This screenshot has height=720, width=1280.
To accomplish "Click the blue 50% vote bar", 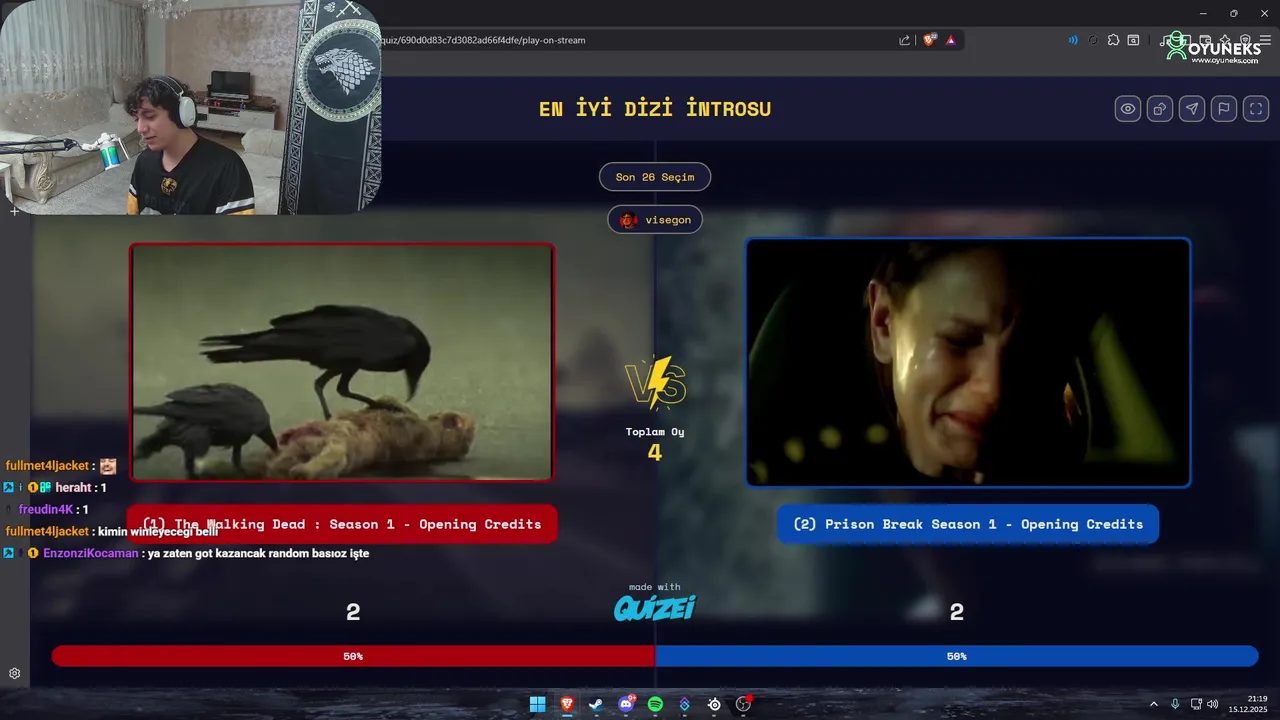I will pos(957,656).
